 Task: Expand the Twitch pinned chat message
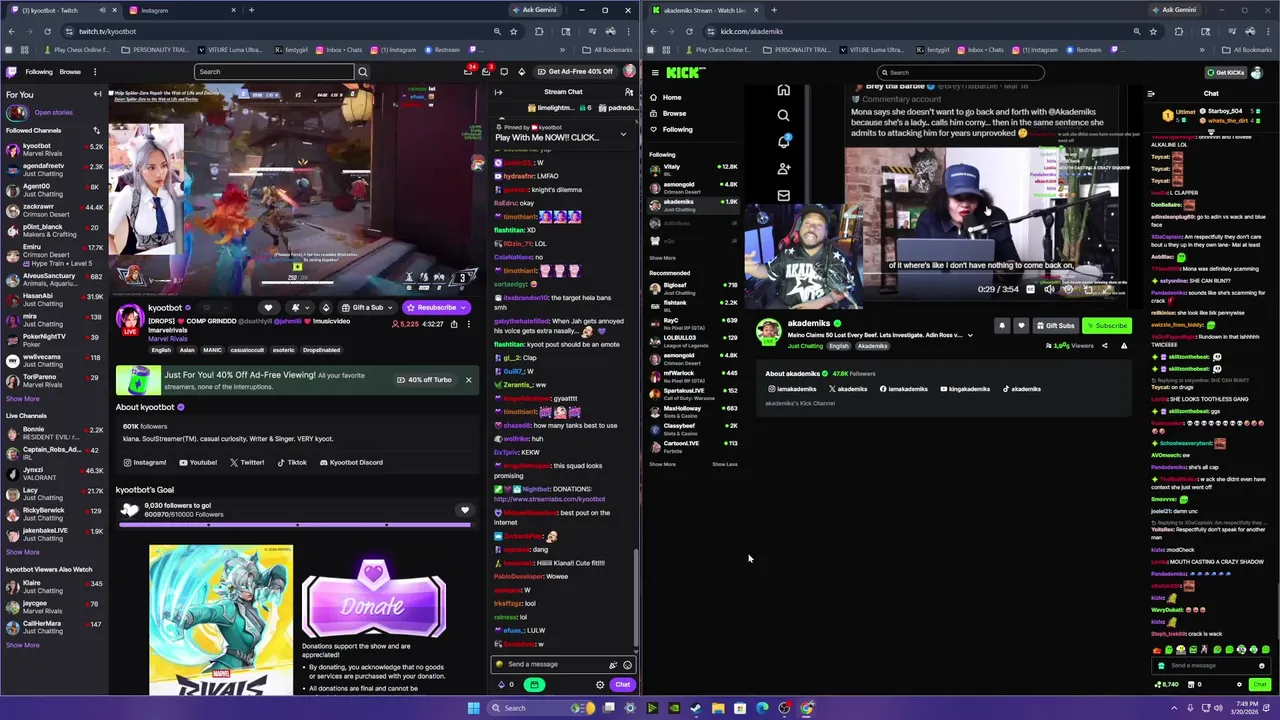(x=623, y=134)
